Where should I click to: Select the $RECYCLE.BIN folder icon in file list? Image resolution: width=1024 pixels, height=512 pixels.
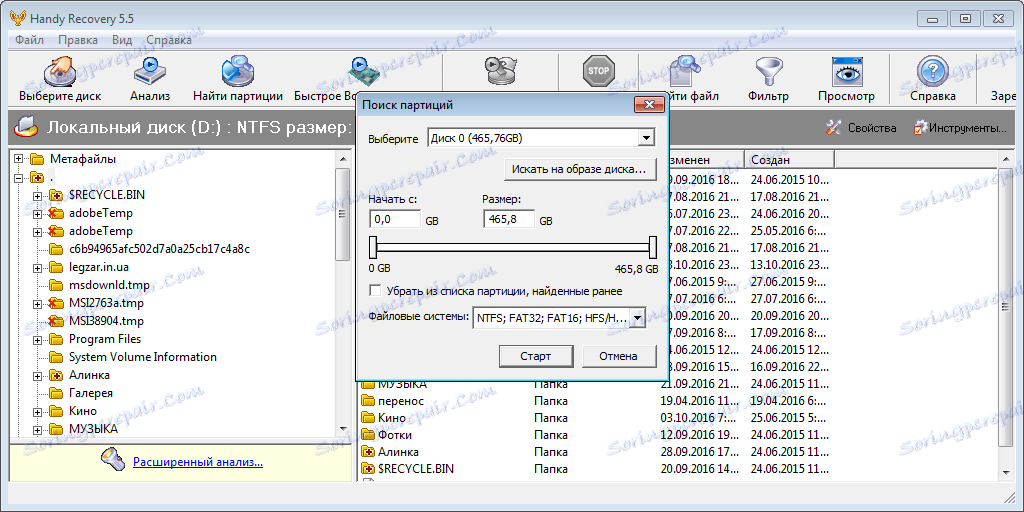click(x=368, y=468)
